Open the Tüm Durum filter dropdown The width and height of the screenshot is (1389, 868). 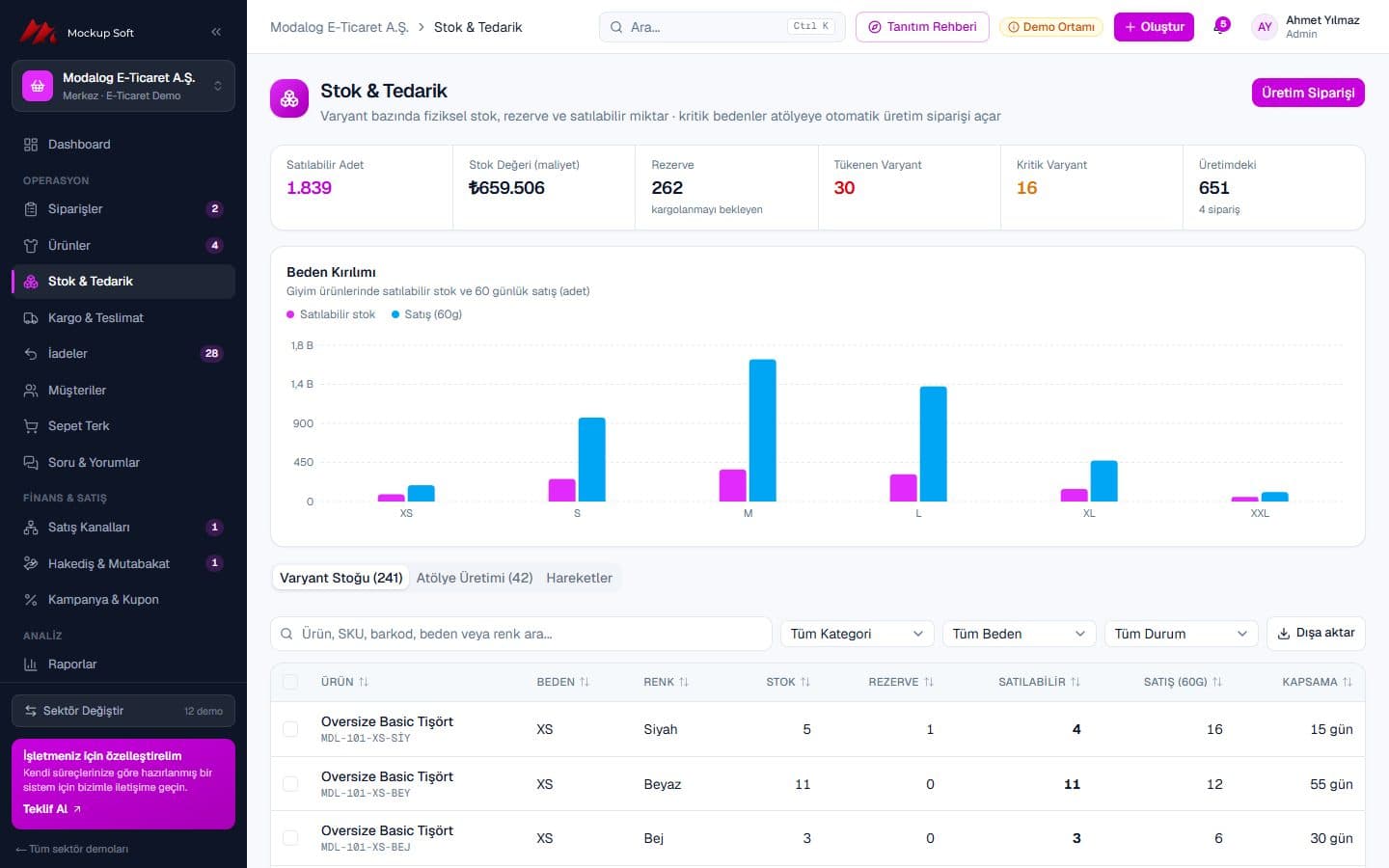click(1181, 634)
